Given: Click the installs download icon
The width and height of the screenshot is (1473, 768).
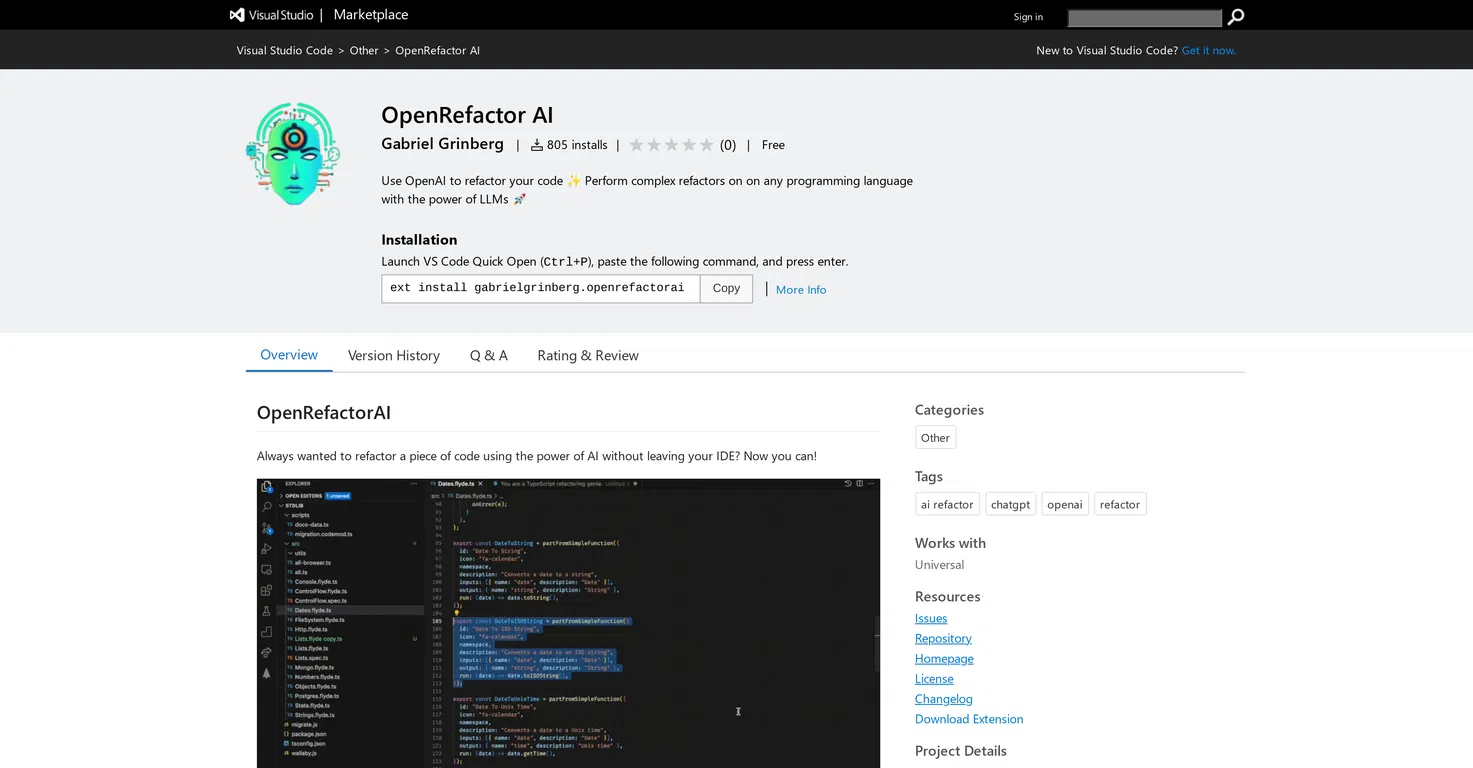Looking at the screenshot, I should pyautogui.click(x=536, y=145).
